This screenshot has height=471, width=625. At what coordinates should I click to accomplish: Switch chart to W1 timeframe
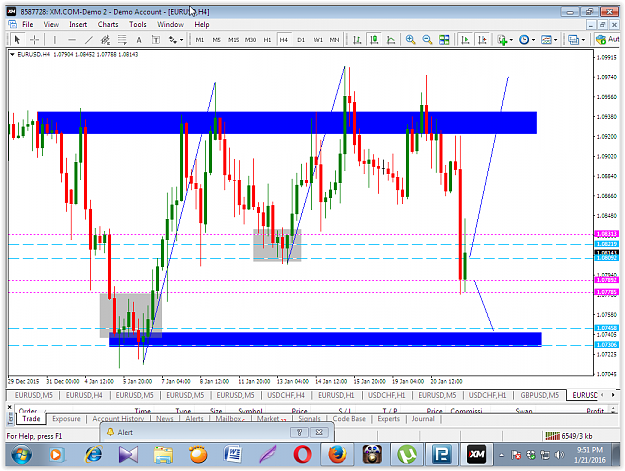pyautogui.click(x=318, y=39)
